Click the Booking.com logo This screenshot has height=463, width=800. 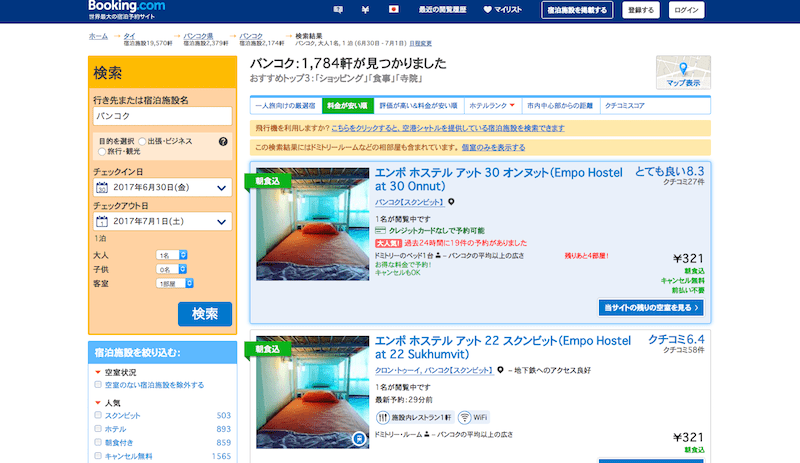127,7
